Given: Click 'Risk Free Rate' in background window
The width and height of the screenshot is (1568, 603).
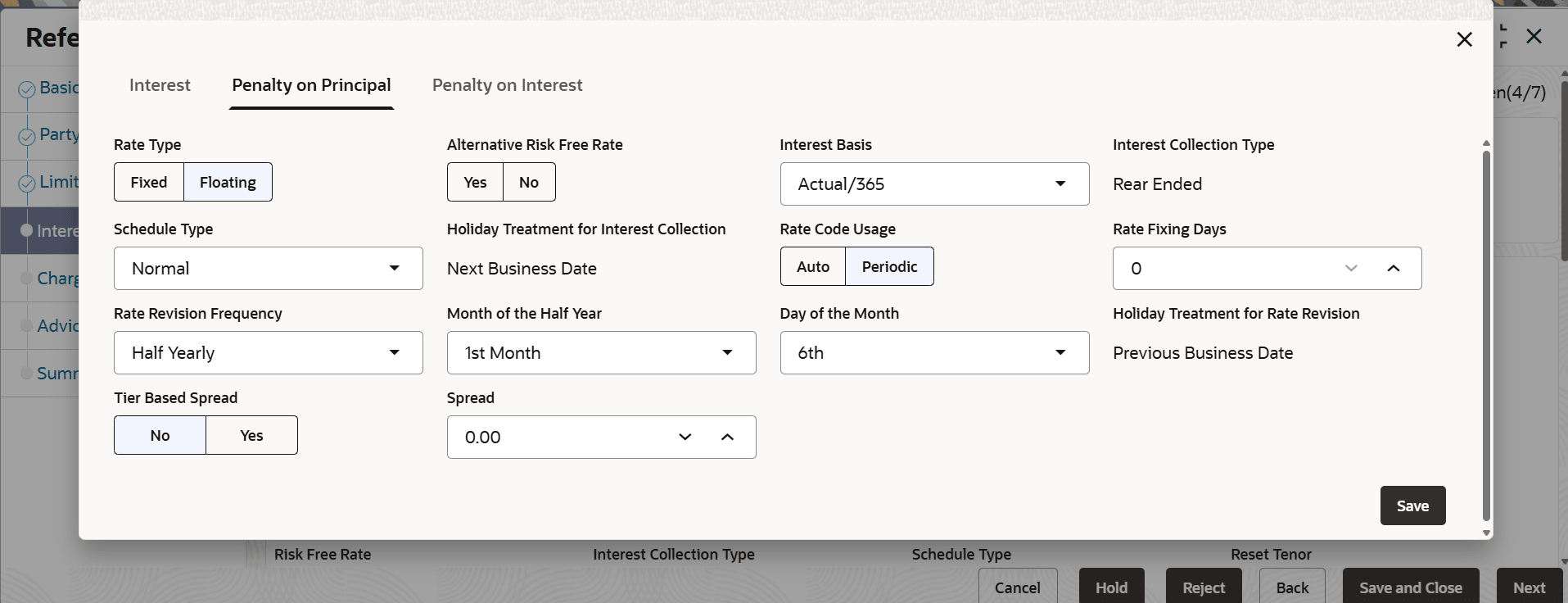Looking at the screenshot, I should (x=323, y=555).
